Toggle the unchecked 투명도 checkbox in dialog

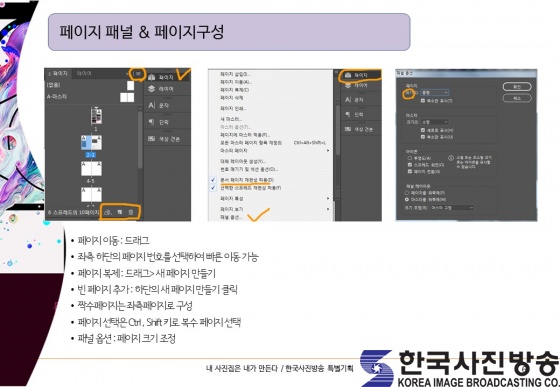coord(410,158)
